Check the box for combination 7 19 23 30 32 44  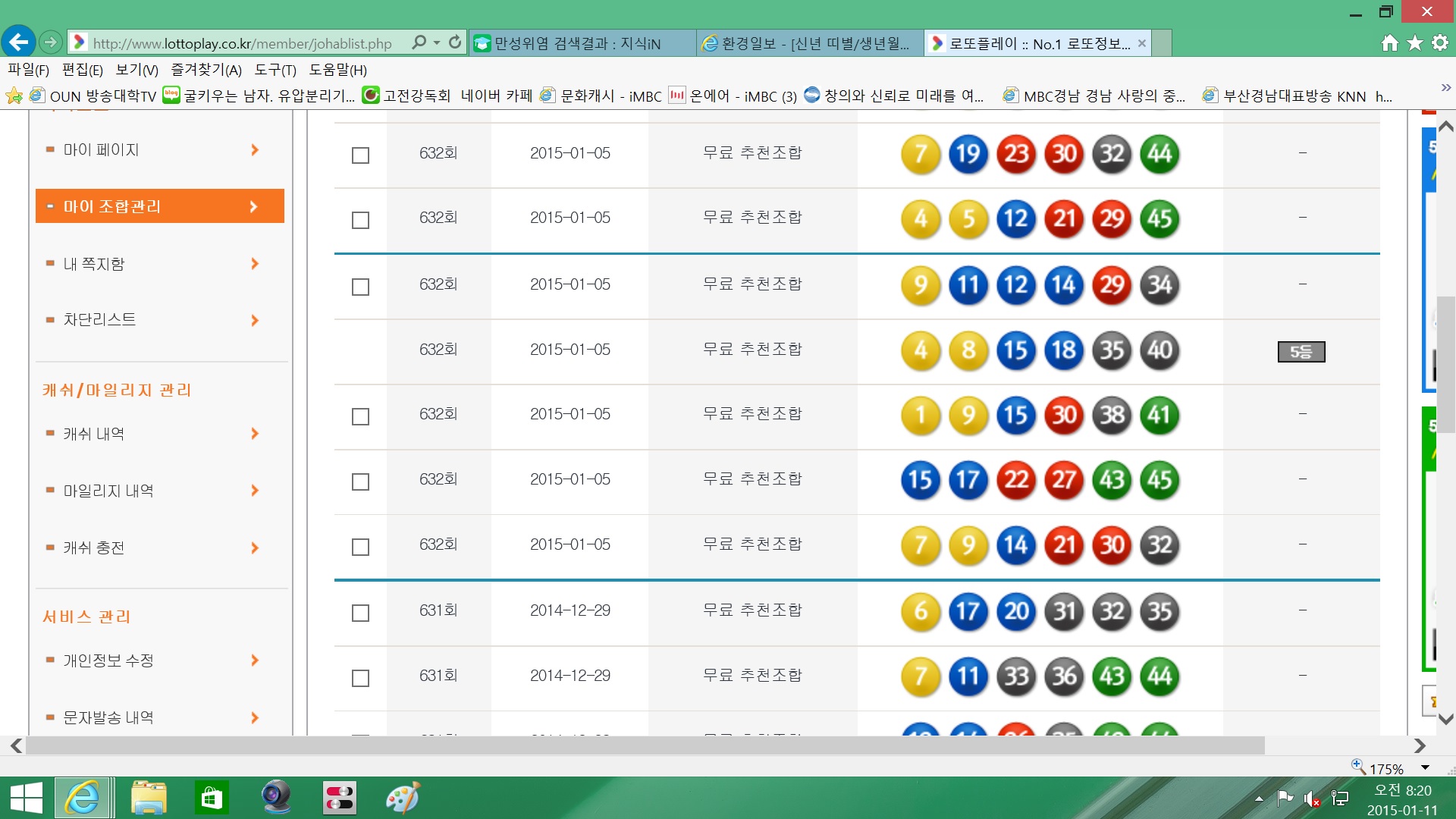tap(360, 155)
